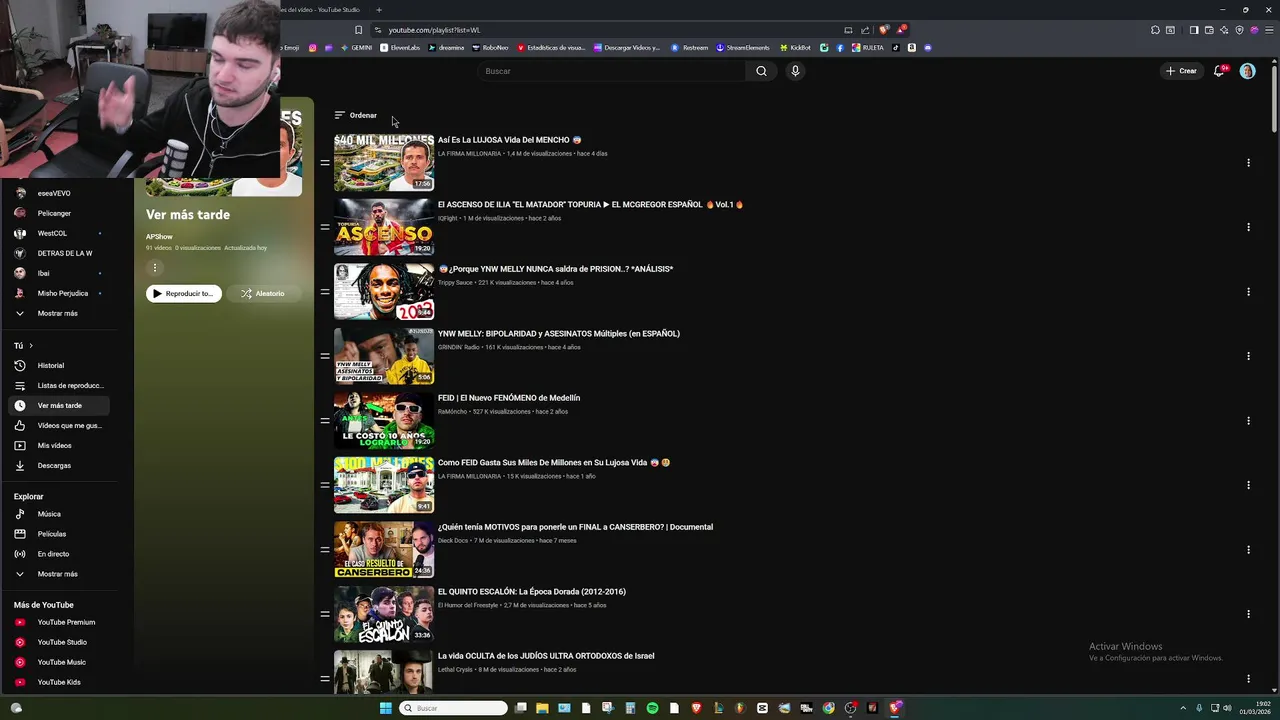Image resolution: width=1280 pixels, height=720 pixels.
Task: Open options for YNW MELLY BIPOLARIDAD video
Action: point(1248,356)
